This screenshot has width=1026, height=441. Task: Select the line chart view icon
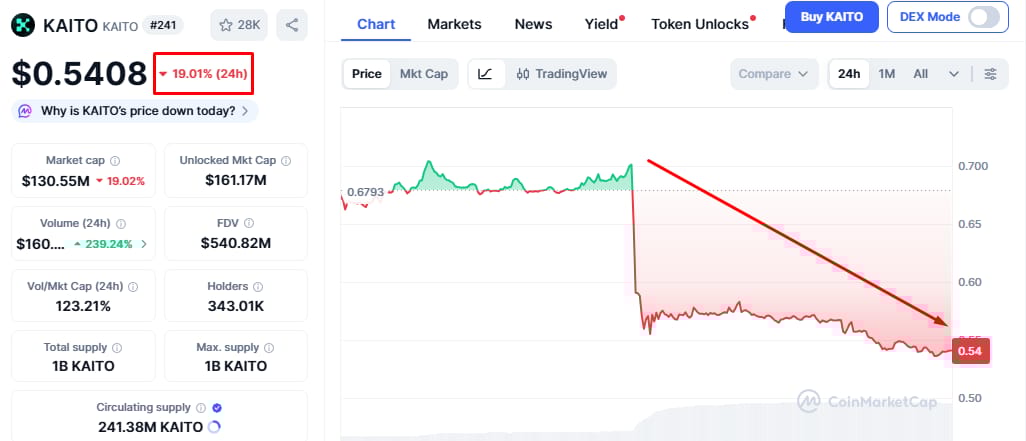click(485, 74)
